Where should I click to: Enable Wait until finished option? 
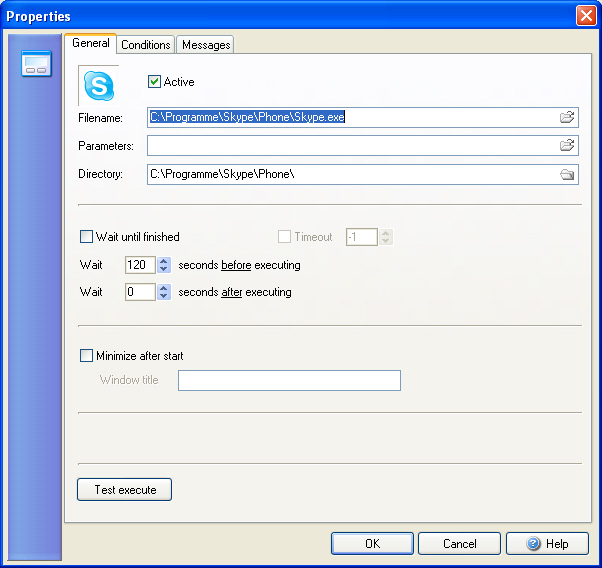86,237
